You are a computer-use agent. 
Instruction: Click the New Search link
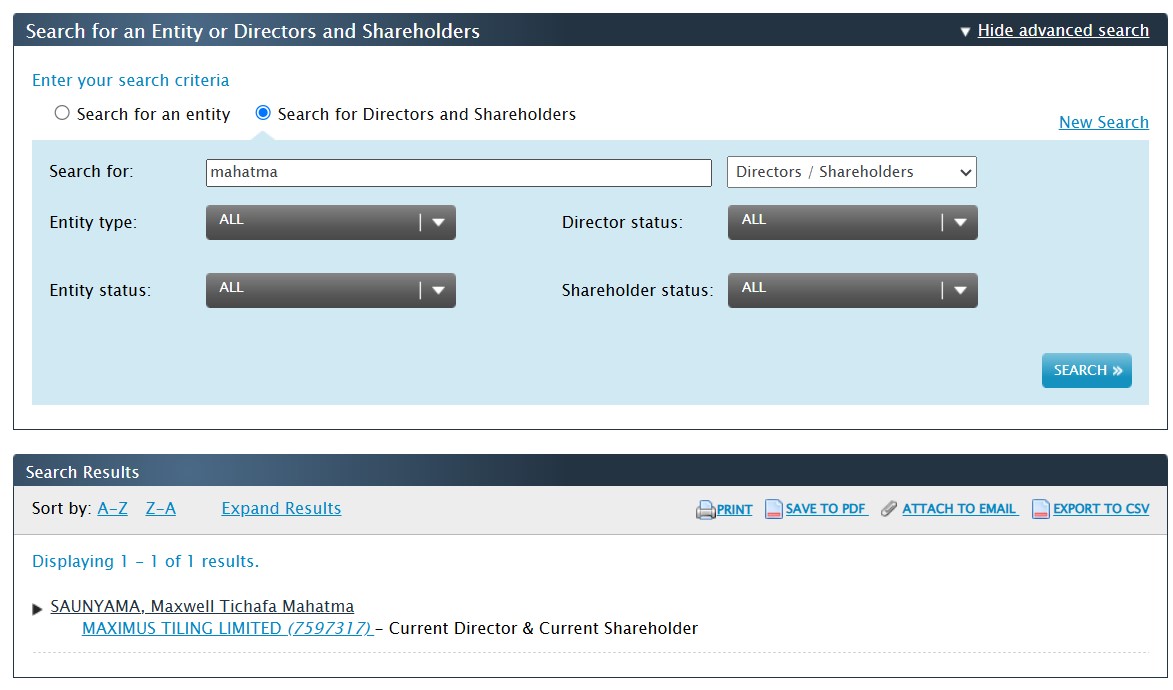click(x=1103, y=122)
